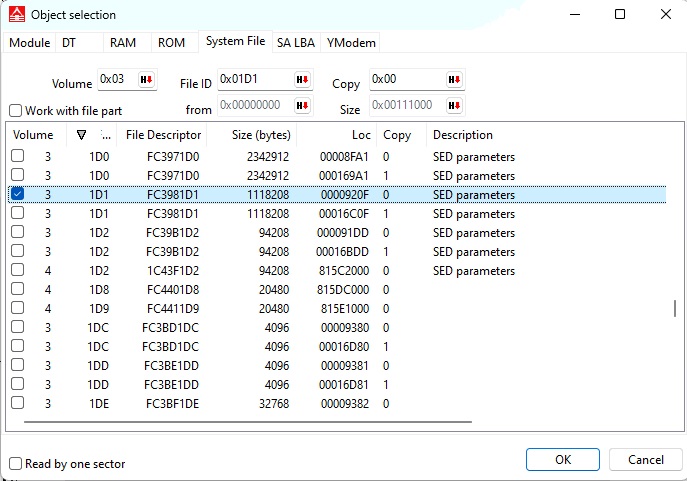The image size is (687, 481).
Task: Select the System File tab
Action: [235, 41]
